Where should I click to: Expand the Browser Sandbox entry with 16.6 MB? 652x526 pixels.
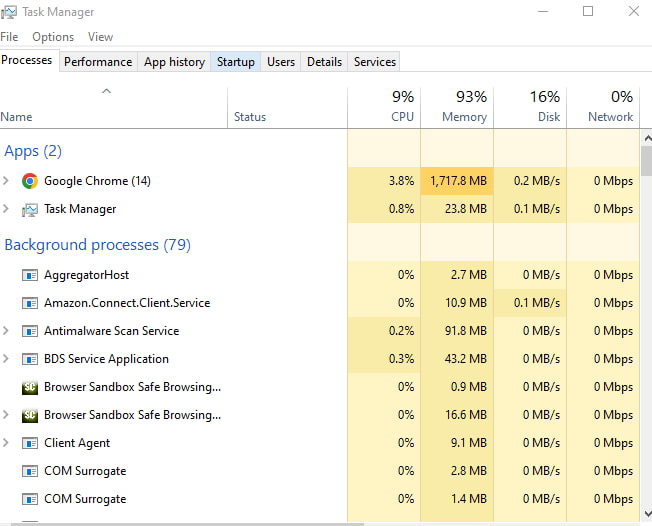click(x=6, y=415)
